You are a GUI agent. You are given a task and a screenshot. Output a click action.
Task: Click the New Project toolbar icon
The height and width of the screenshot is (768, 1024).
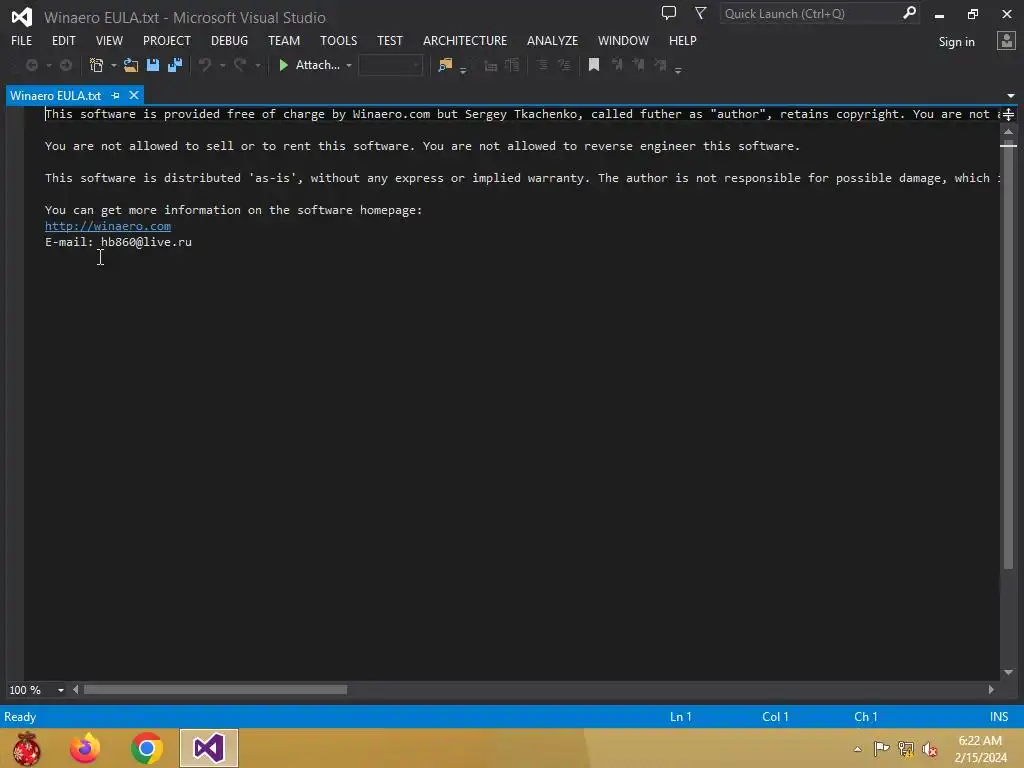[x=97, y=65]
